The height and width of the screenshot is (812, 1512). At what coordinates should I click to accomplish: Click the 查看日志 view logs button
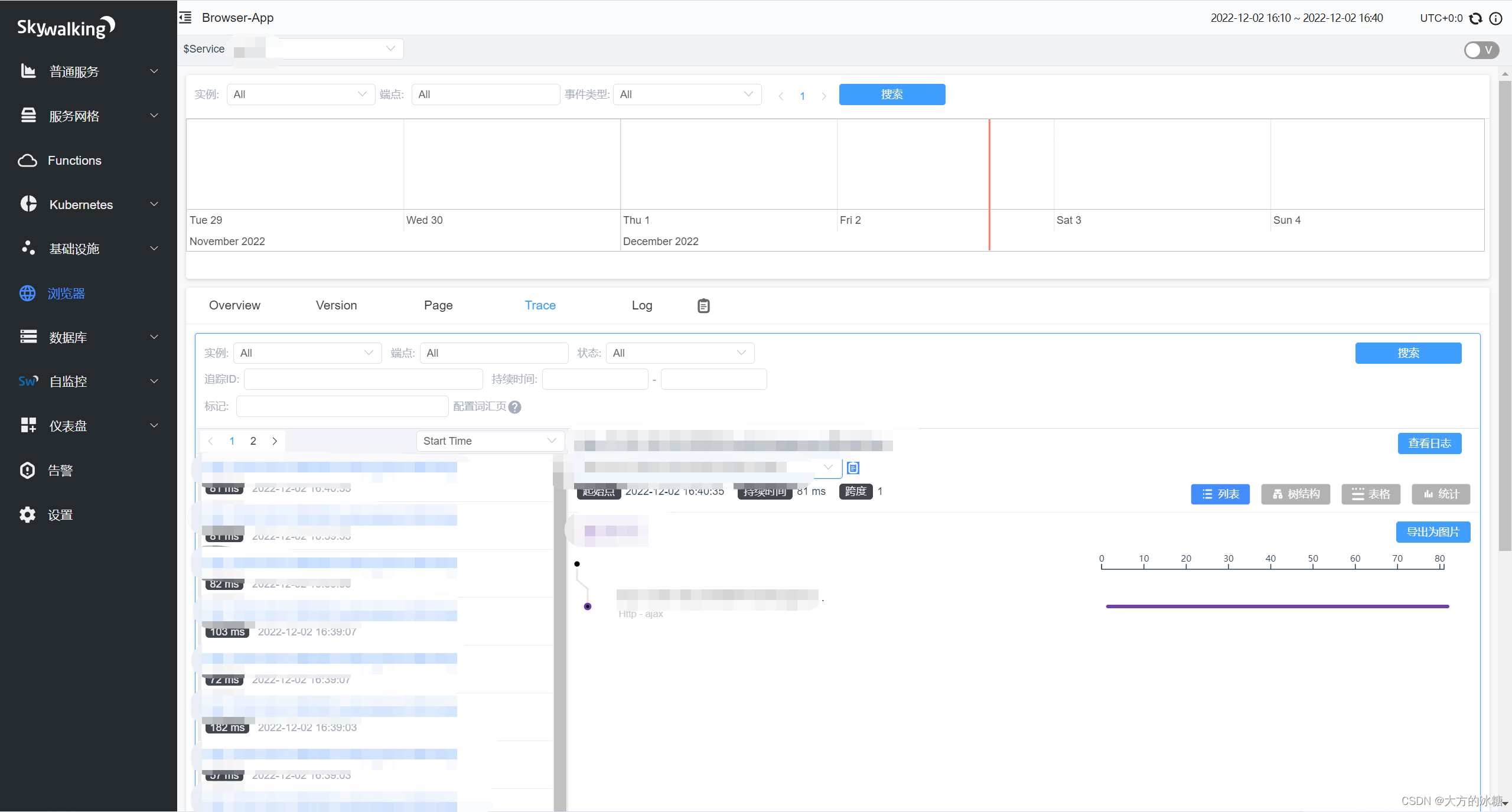coord(1429,443)
